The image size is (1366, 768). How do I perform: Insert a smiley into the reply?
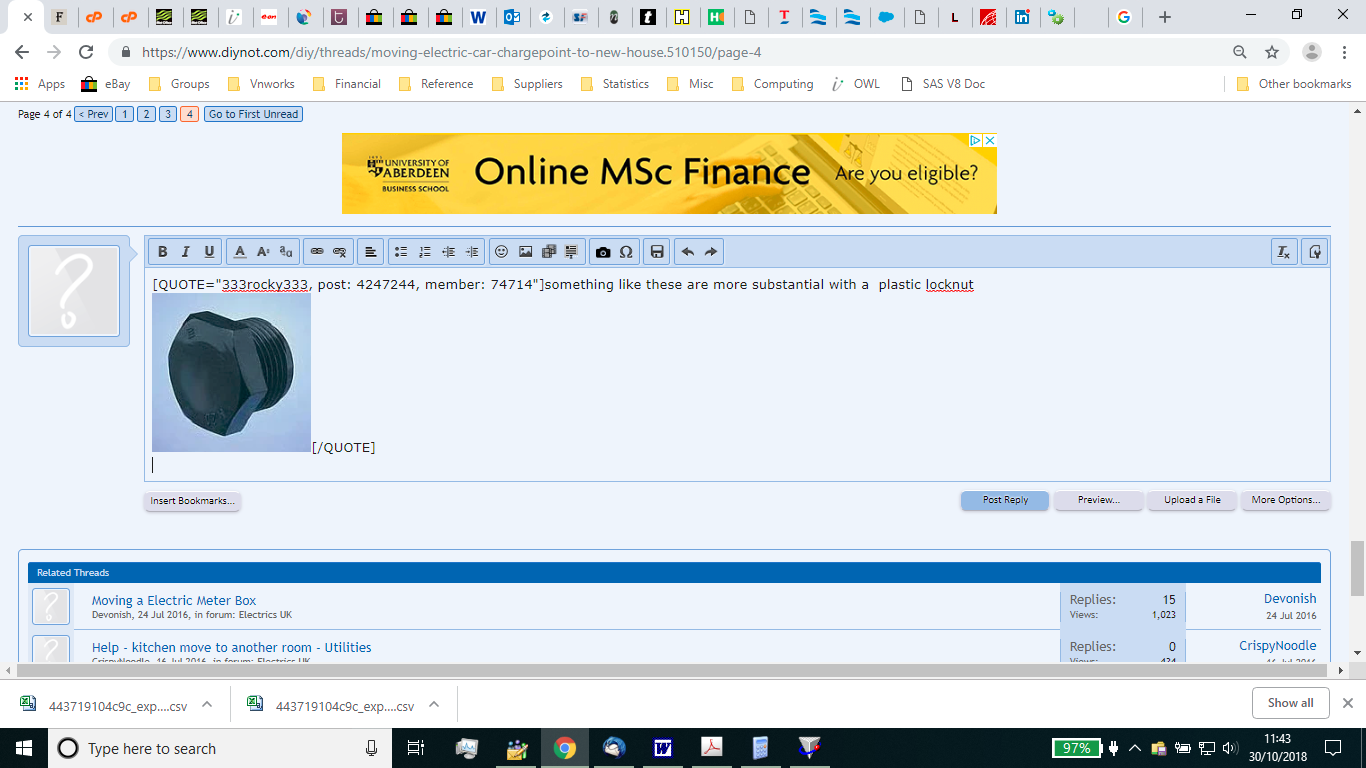point(502,252)
